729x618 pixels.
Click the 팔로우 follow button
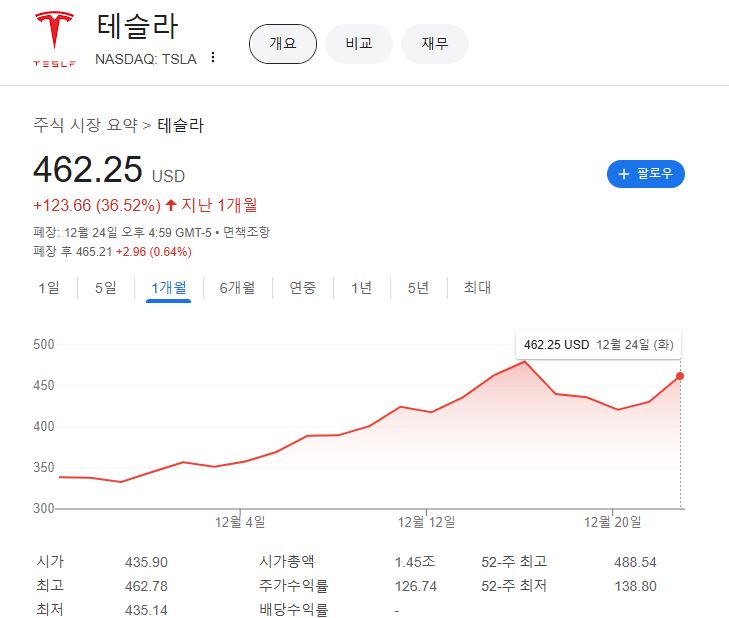point(645,174)
